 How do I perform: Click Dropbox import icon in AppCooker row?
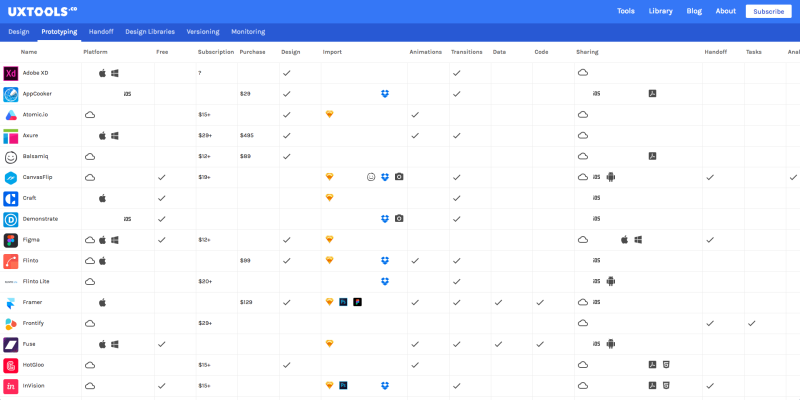point(385,94)
